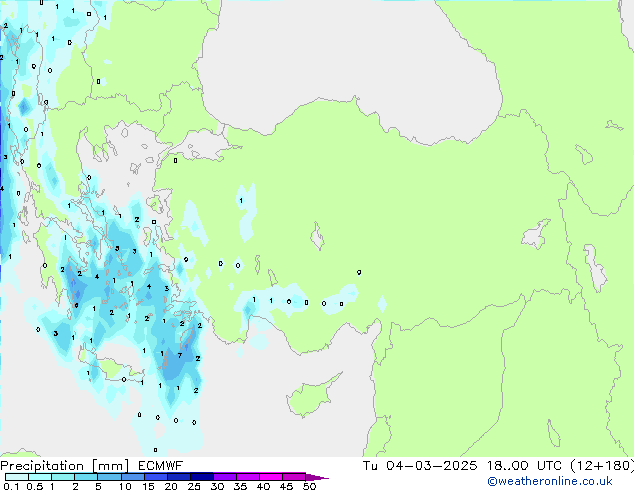
Task: Click the legend tick label "0.1"
Action: [x=11, y=486]
